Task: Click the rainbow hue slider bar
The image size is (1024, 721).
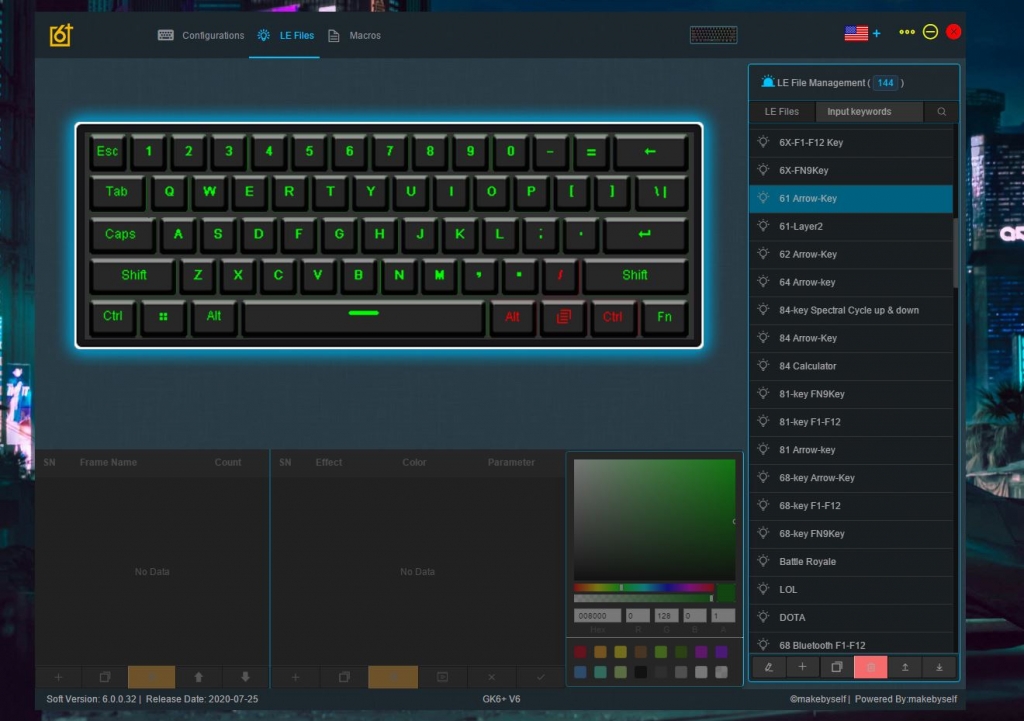Action: pyautogui.click(x=643, y=587)
